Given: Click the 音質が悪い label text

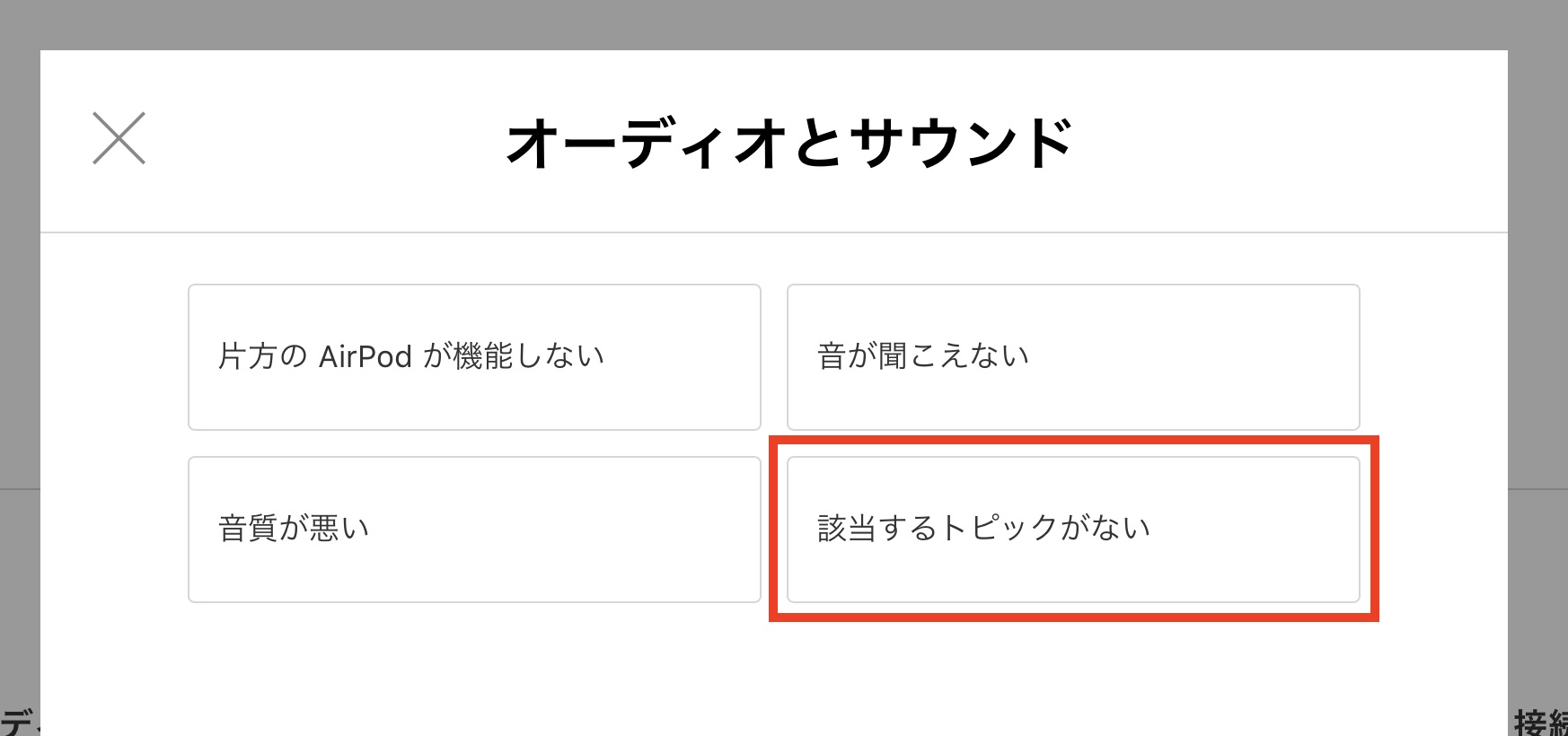Looking at the screenshot, I should click(x=294, y=529).
